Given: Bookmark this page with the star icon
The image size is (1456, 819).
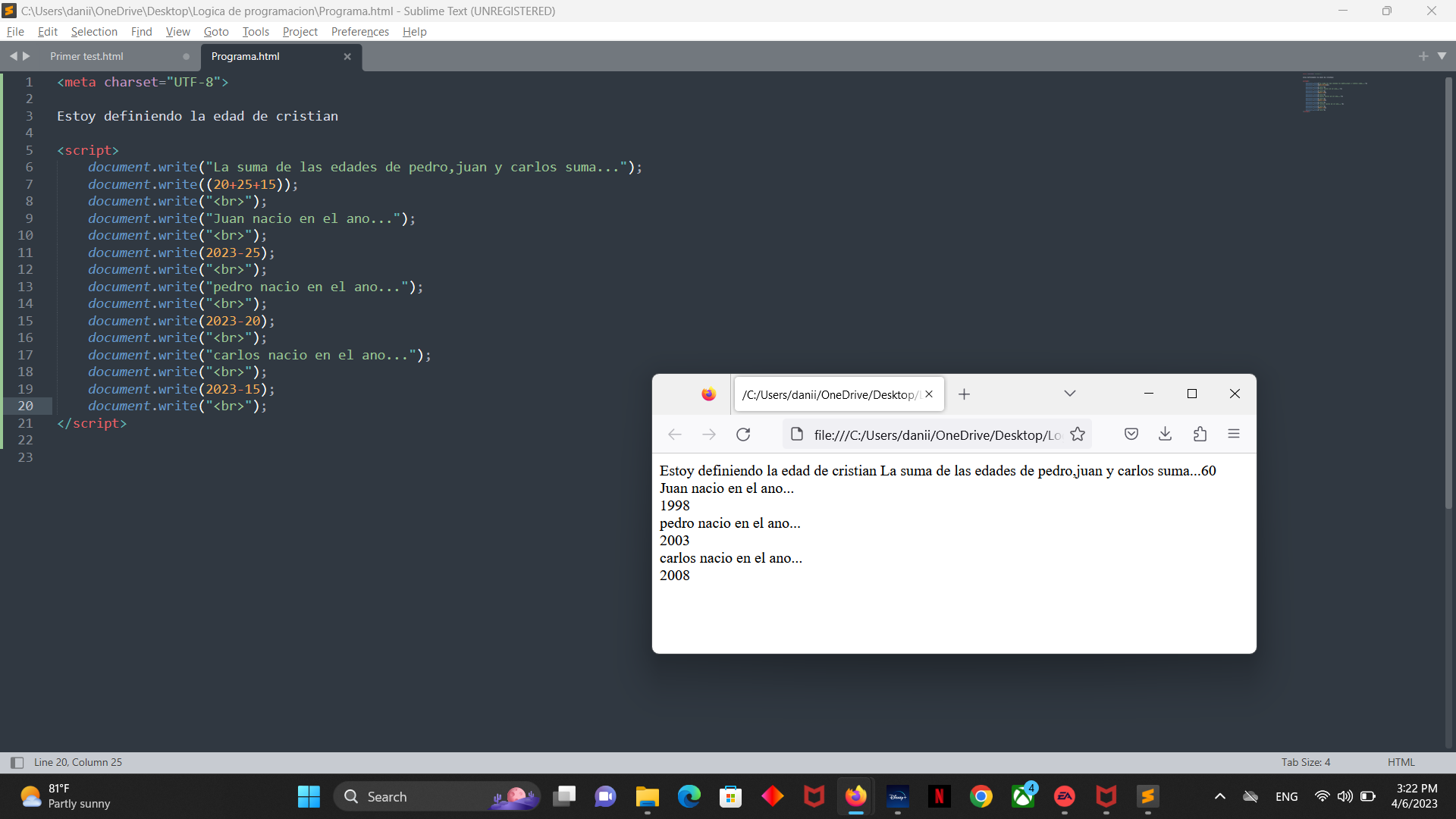Looking at the screenshot, I should pyautogui.click(x=1078, y=435).
